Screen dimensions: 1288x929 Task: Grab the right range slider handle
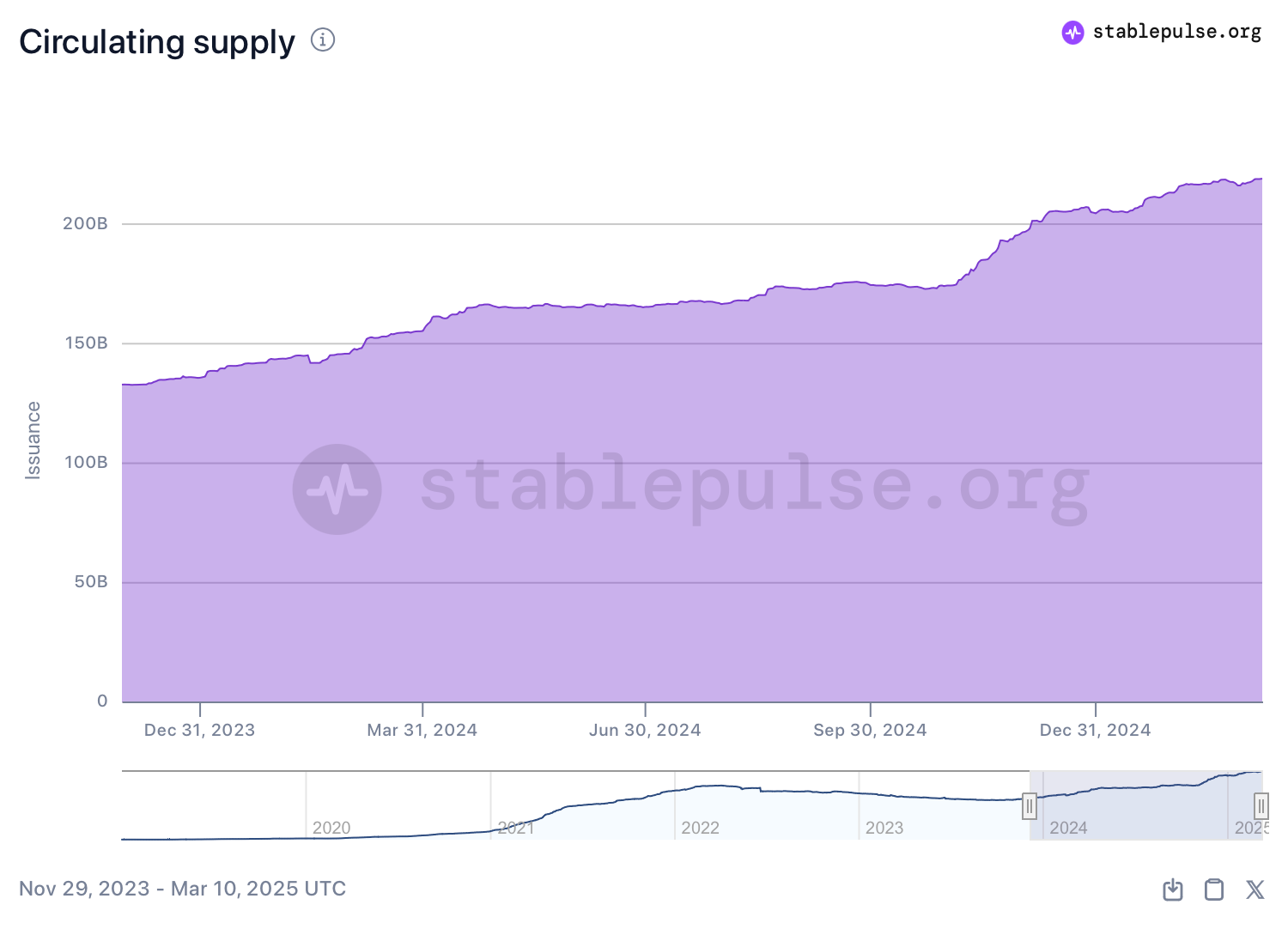pyautogui.click(x=1261, y=806)
